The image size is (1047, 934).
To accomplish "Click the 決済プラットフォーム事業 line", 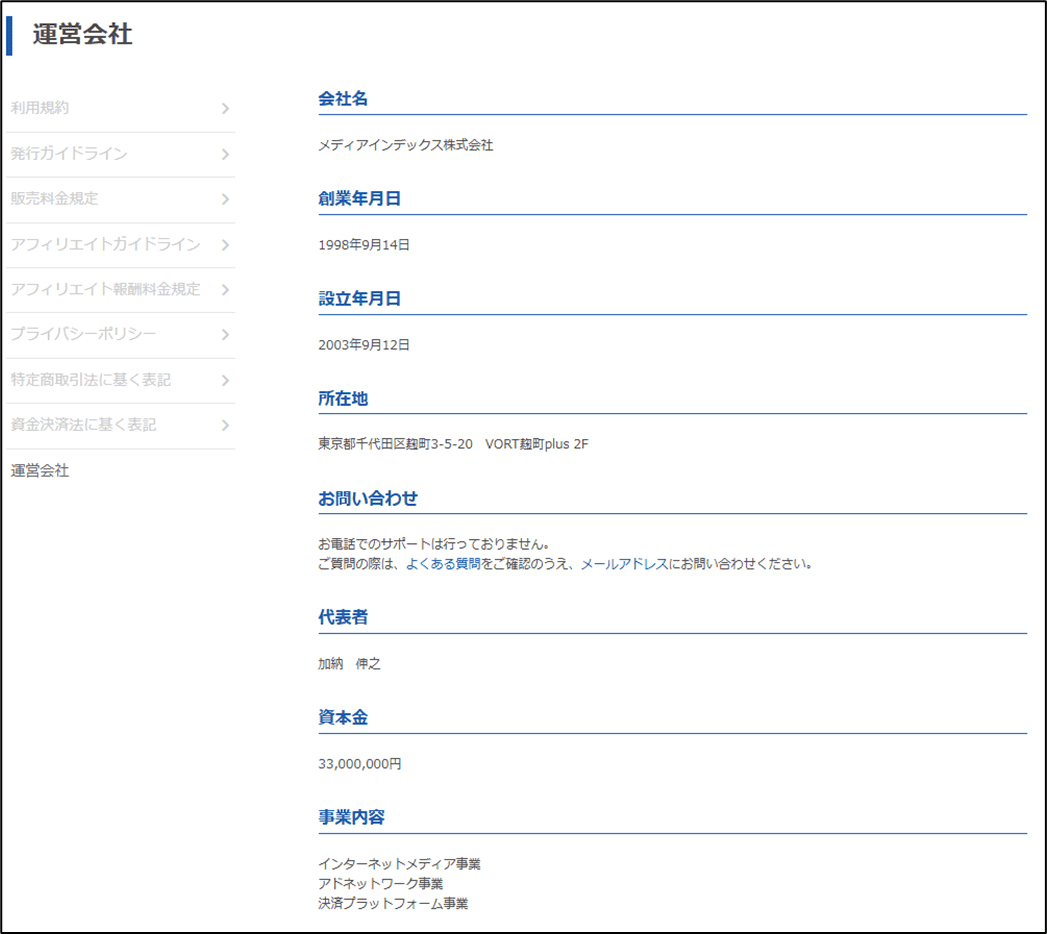I will (x=393, y=904).
